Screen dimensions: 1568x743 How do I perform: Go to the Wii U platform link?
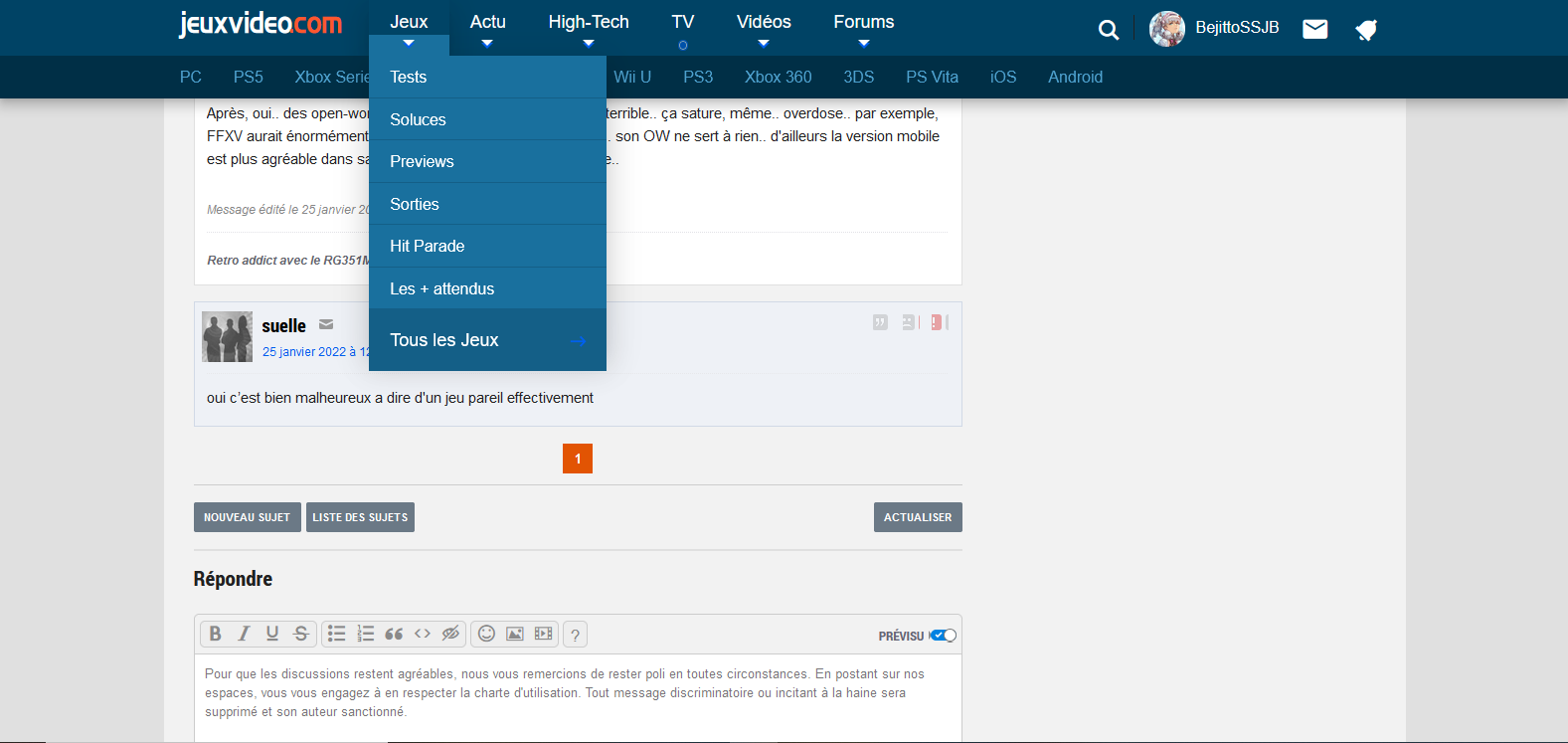tap(632, 77)
